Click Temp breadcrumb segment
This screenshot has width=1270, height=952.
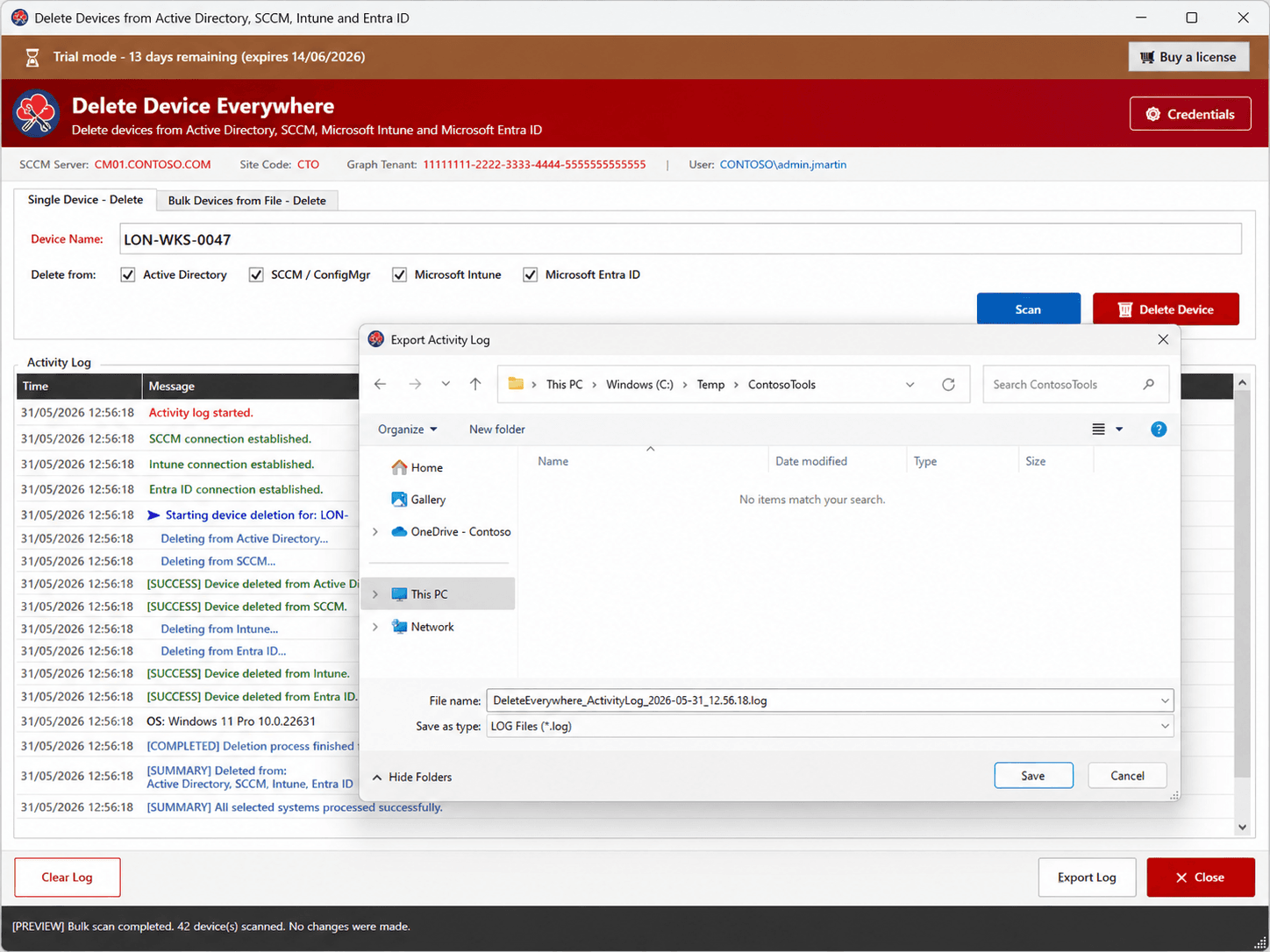point(710,384)
